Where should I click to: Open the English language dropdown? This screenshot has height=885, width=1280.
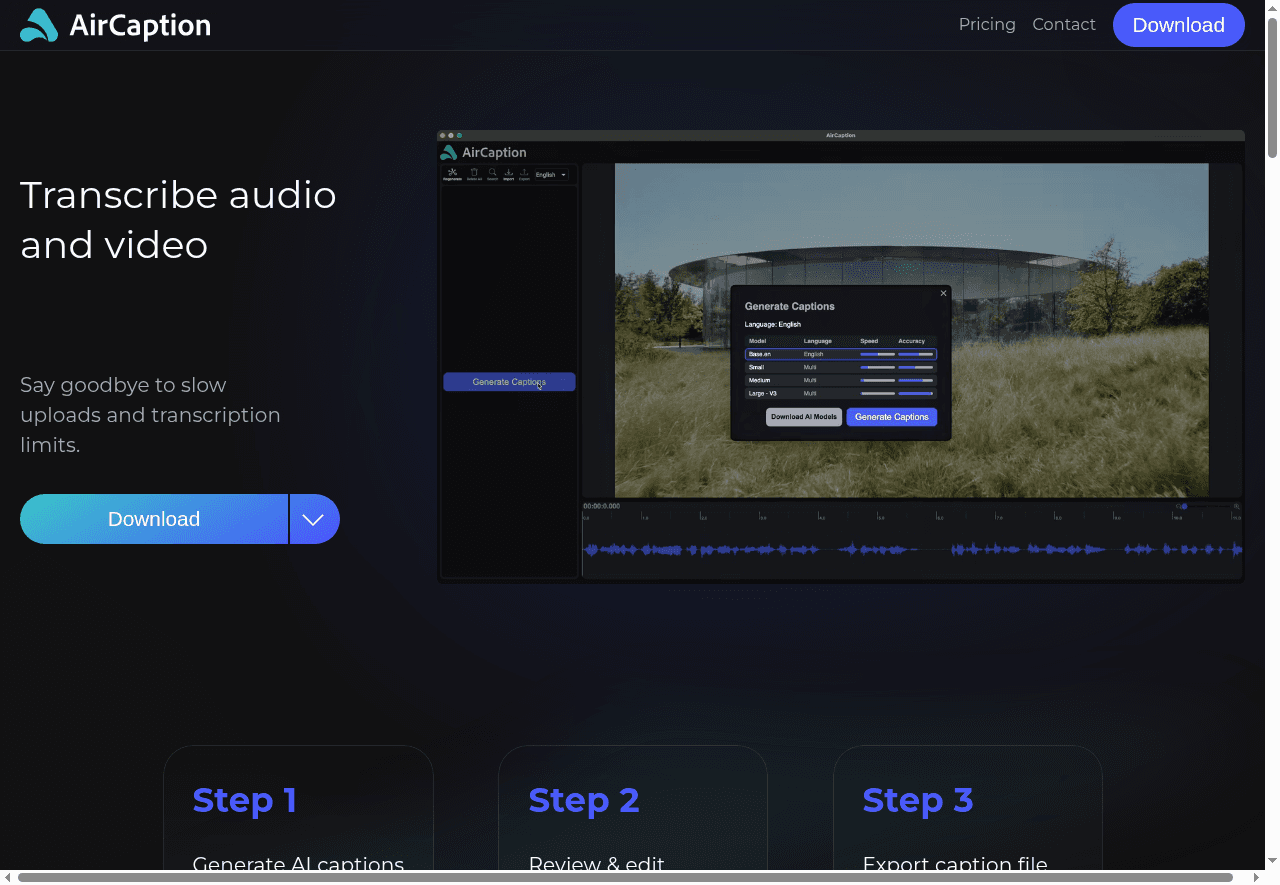550,175
